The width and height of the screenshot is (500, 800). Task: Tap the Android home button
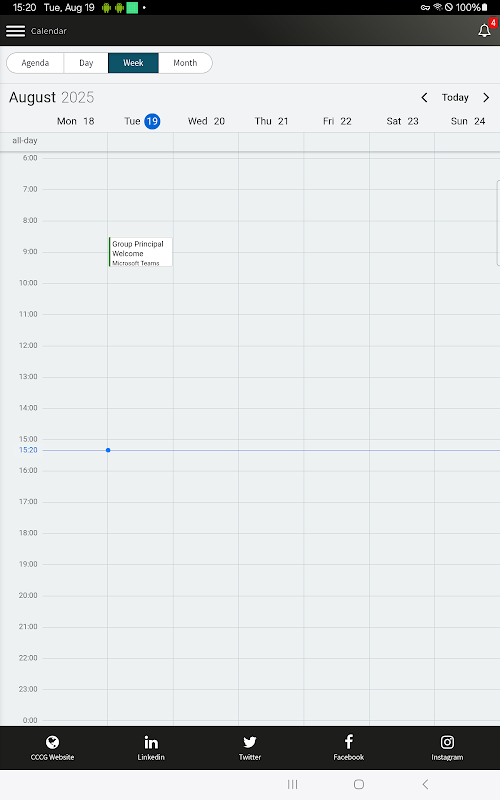(x=359, y=784)
